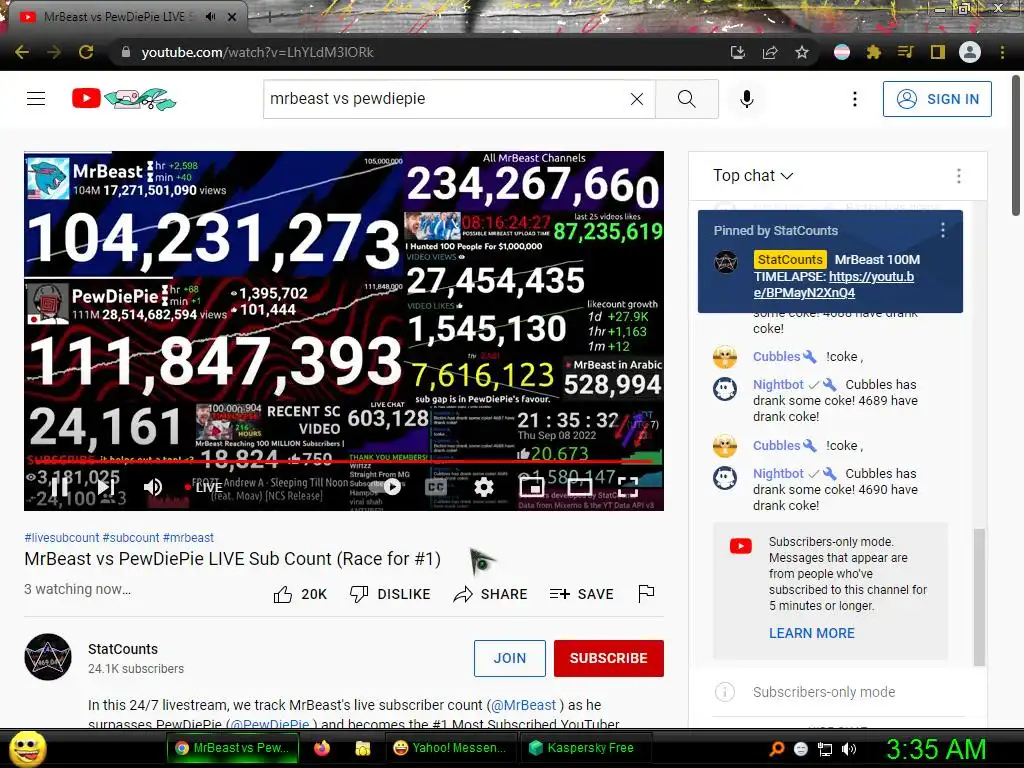
Task: Search by voice with microphone
Action: 747,99
